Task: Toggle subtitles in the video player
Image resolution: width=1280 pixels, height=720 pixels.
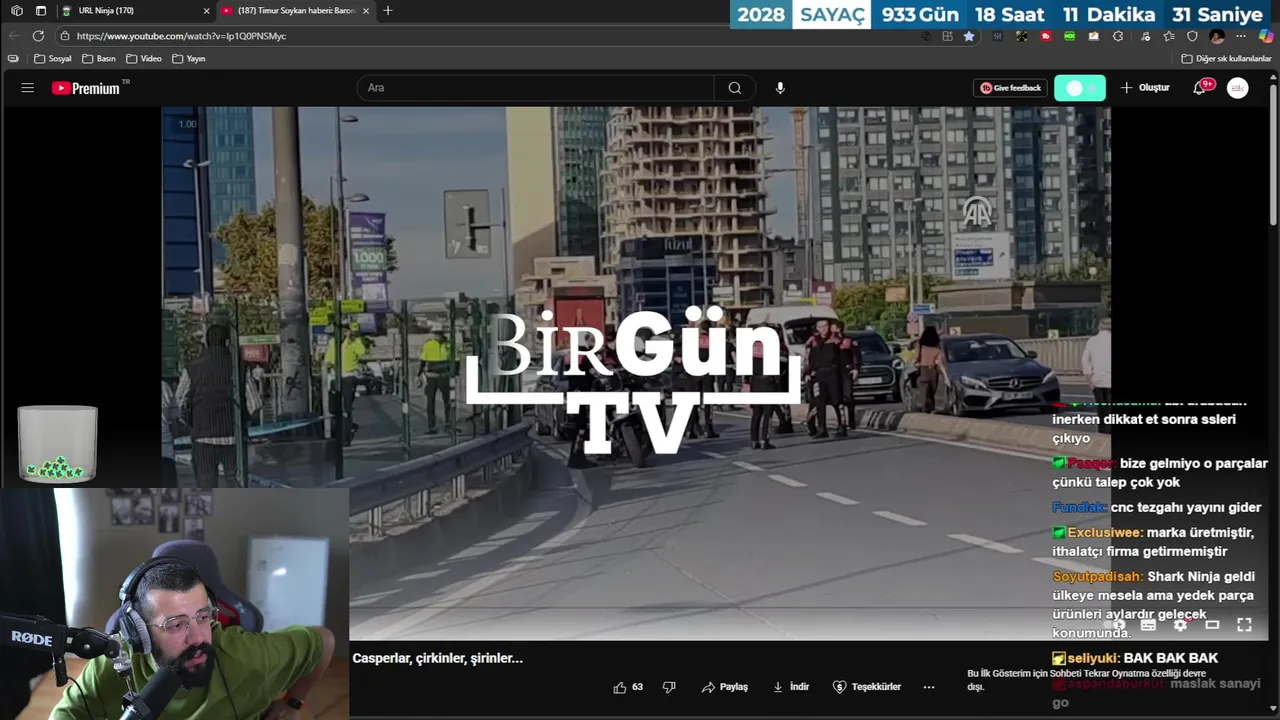Action: [1149, 625]
